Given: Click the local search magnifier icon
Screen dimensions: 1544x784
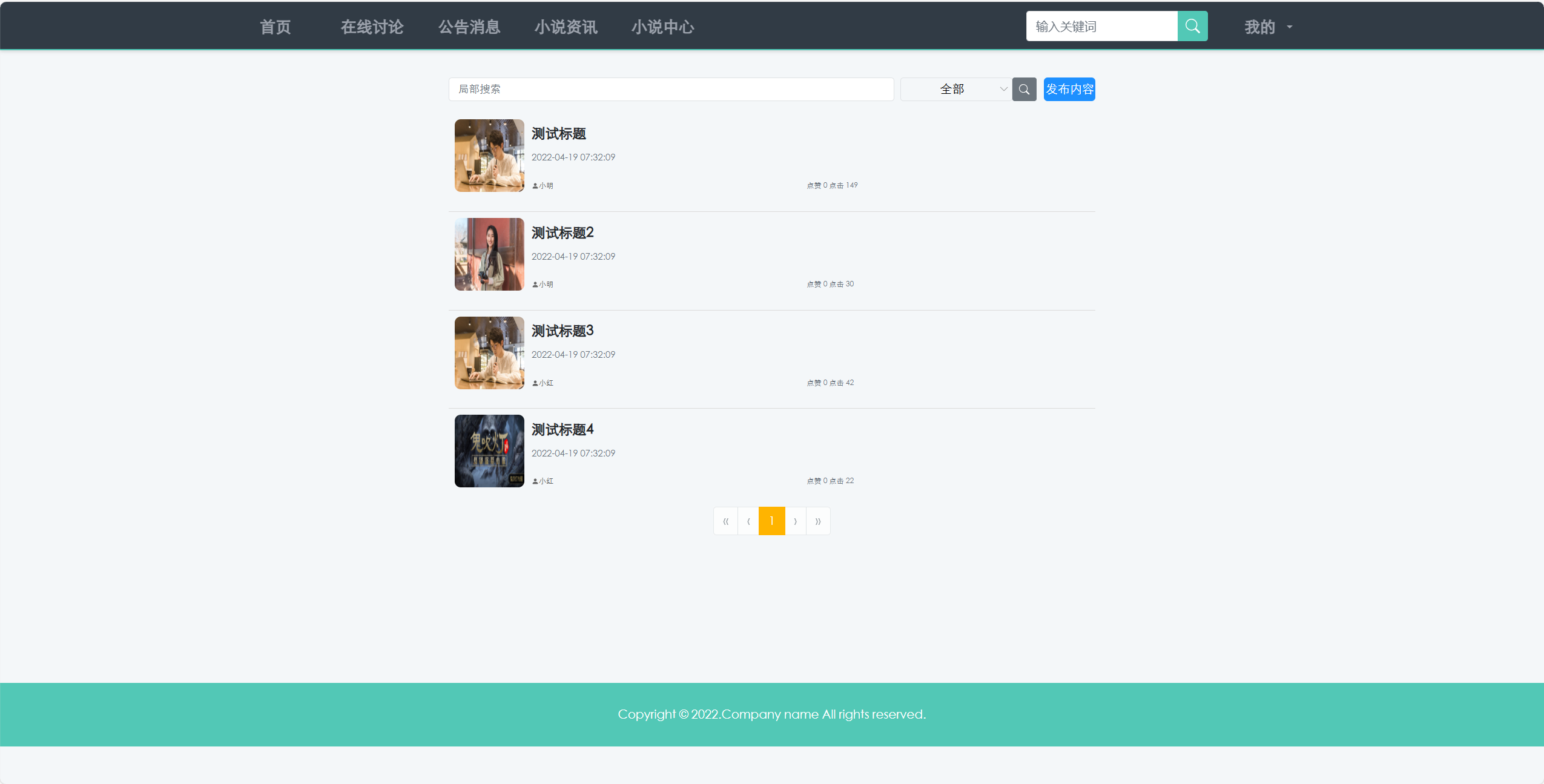Looking at the screenshot, I should (x=1023, y=89).
